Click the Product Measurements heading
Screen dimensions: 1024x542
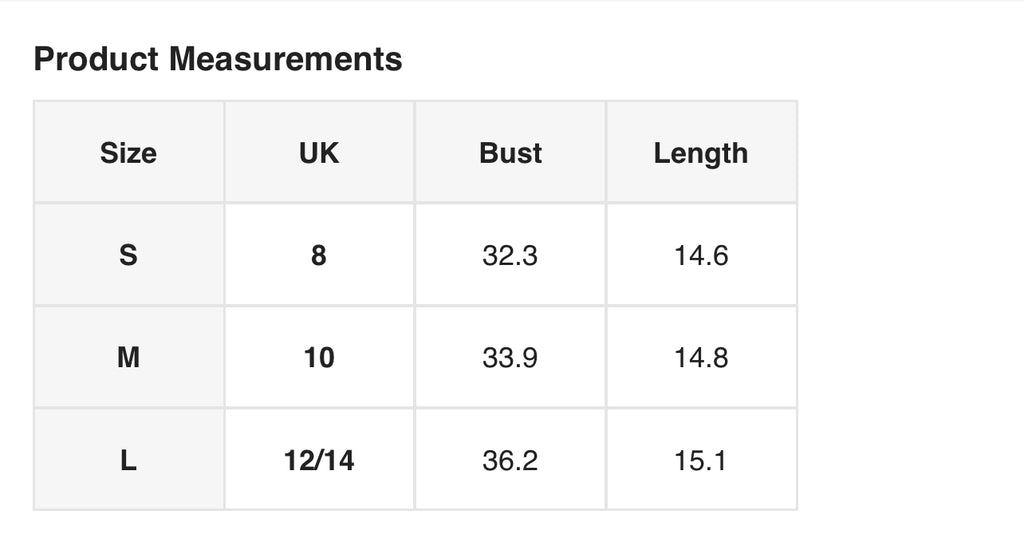point(217,59)
